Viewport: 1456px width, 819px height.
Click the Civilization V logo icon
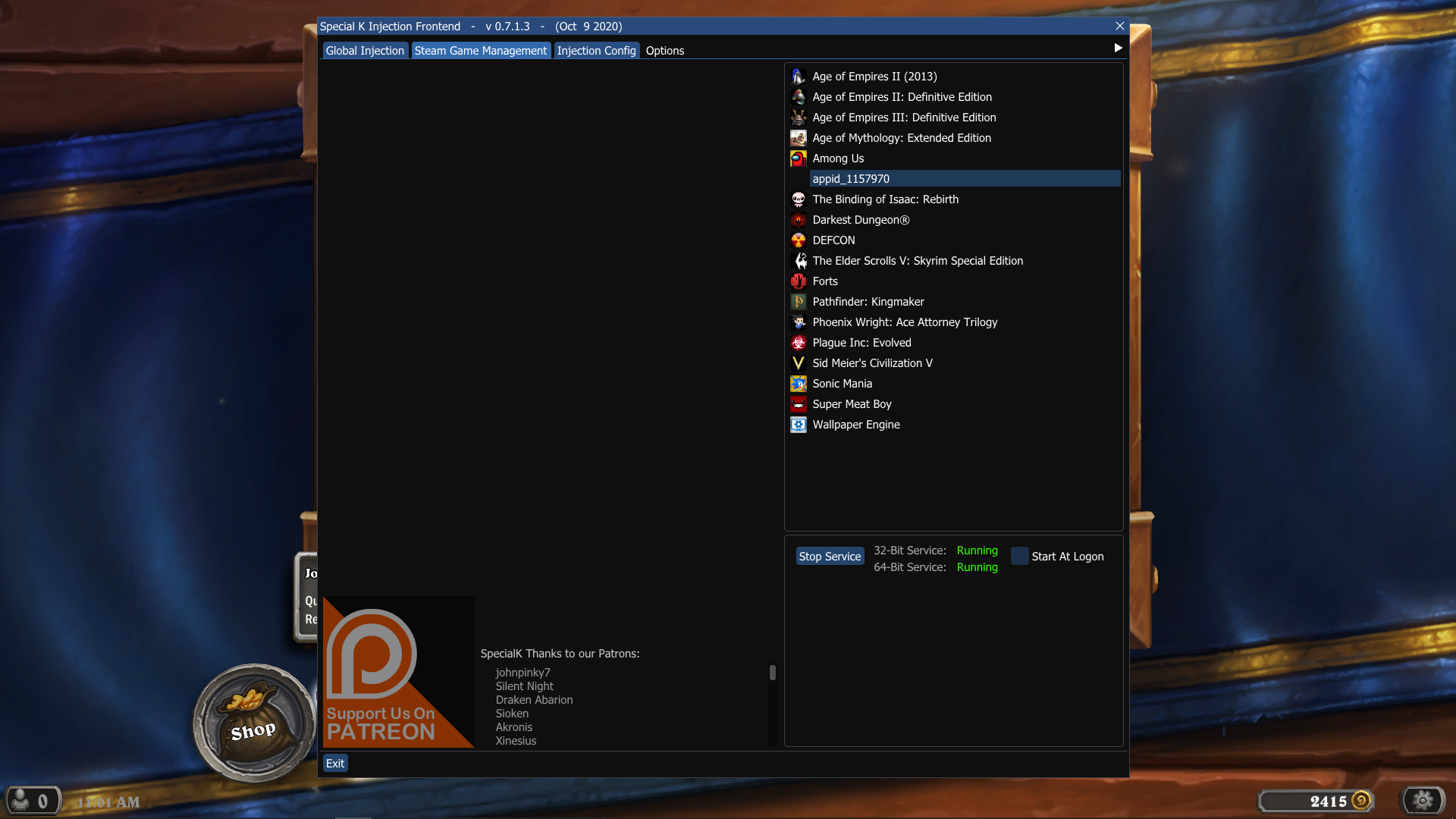798,363
